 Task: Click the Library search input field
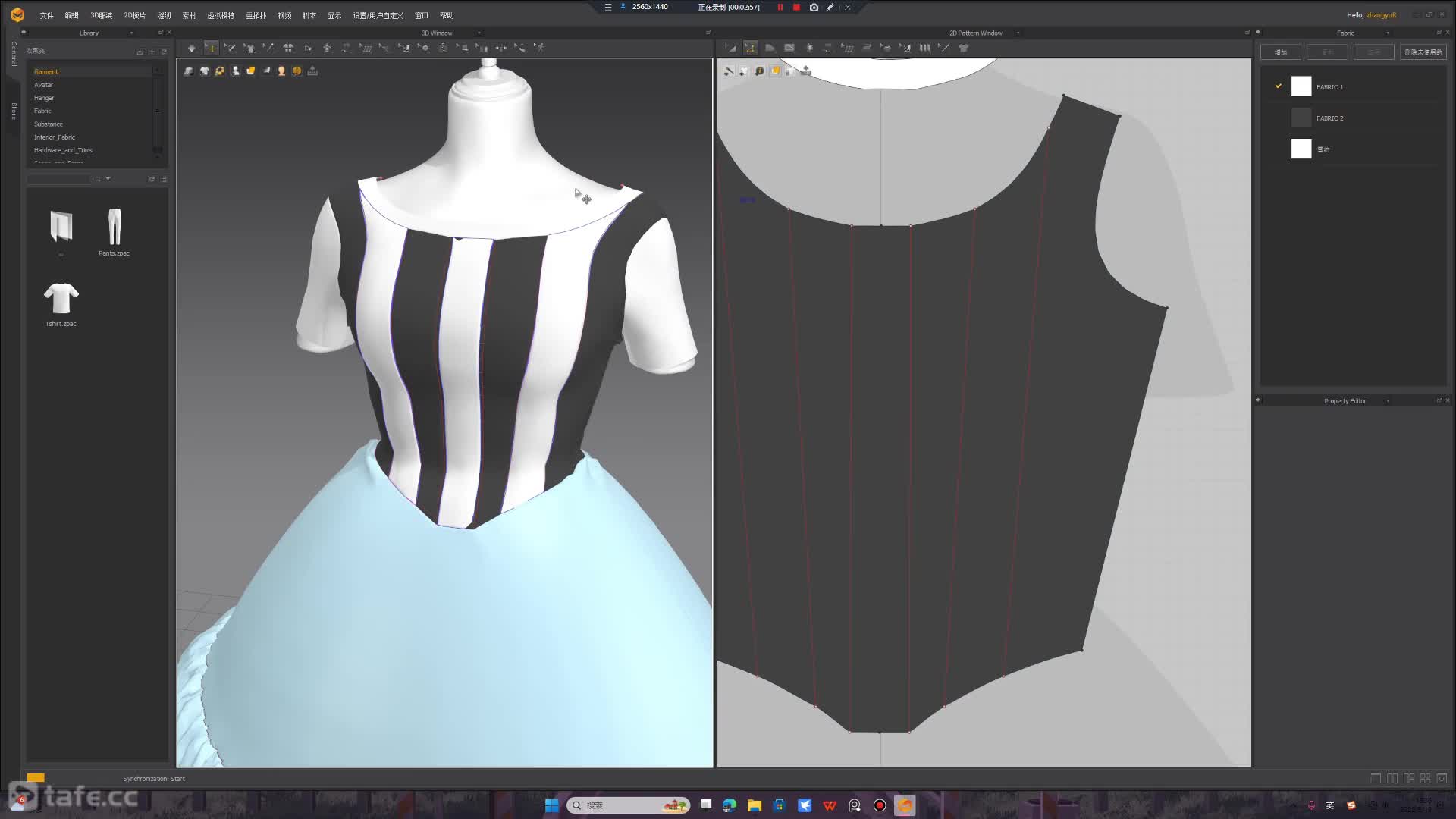click(59, 179)
